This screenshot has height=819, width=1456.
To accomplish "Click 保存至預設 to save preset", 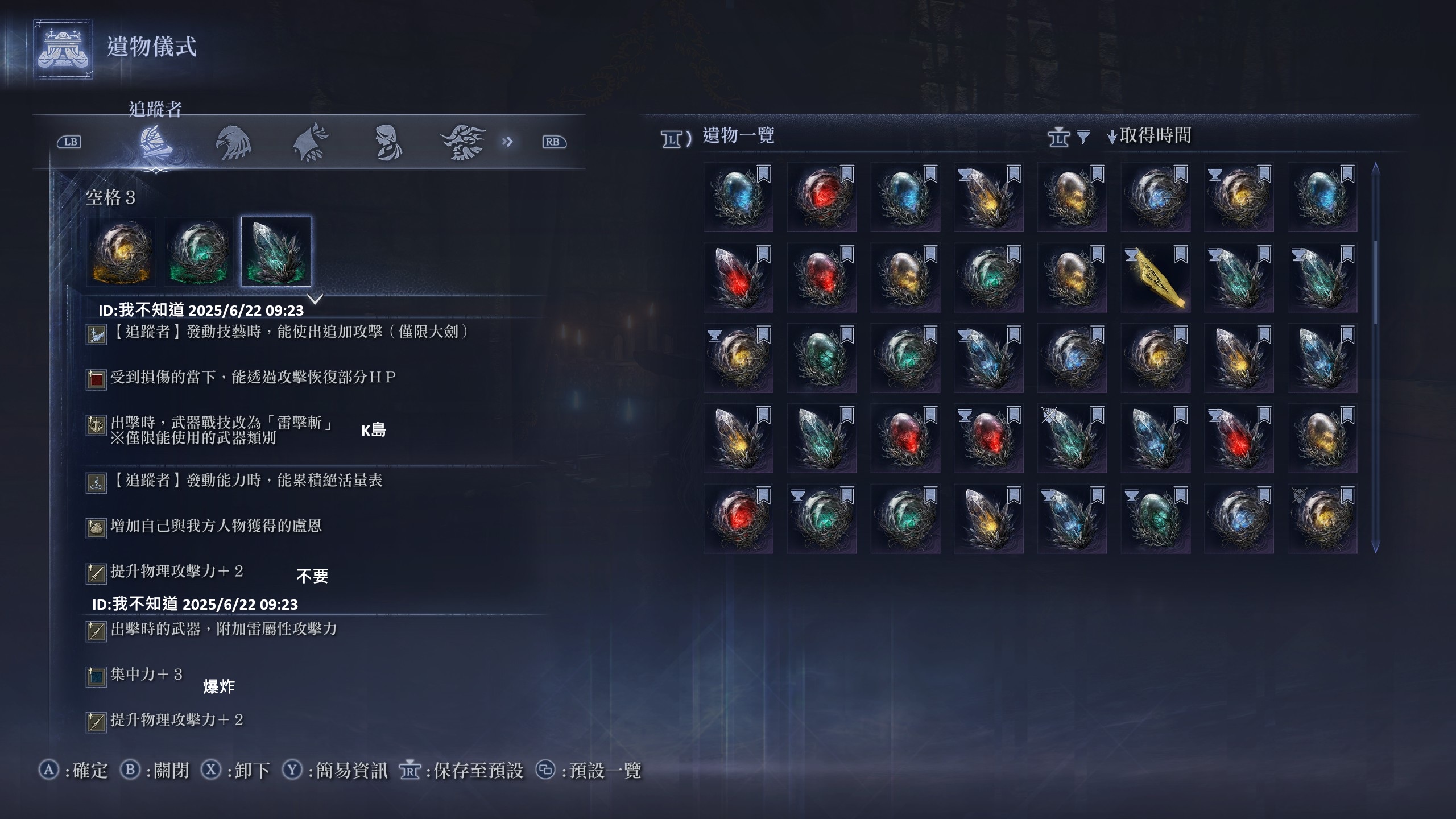I will (x=462, y=770).
